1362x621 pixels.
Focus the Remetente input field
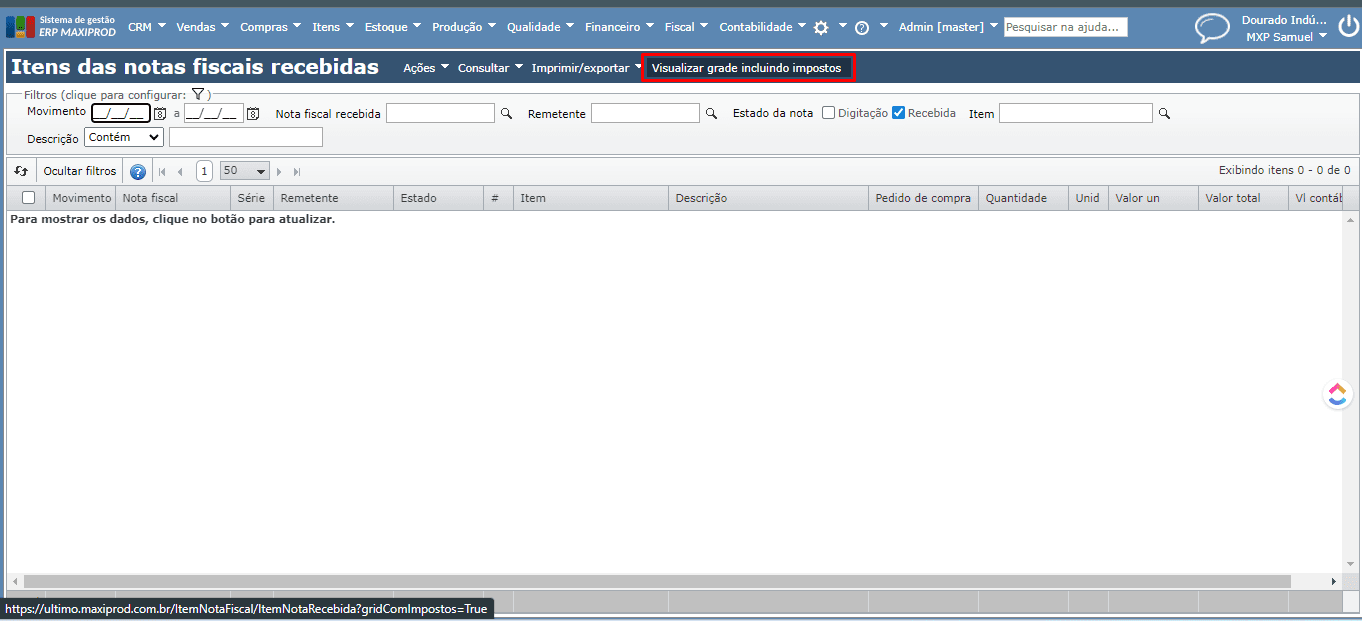point(645,113)
